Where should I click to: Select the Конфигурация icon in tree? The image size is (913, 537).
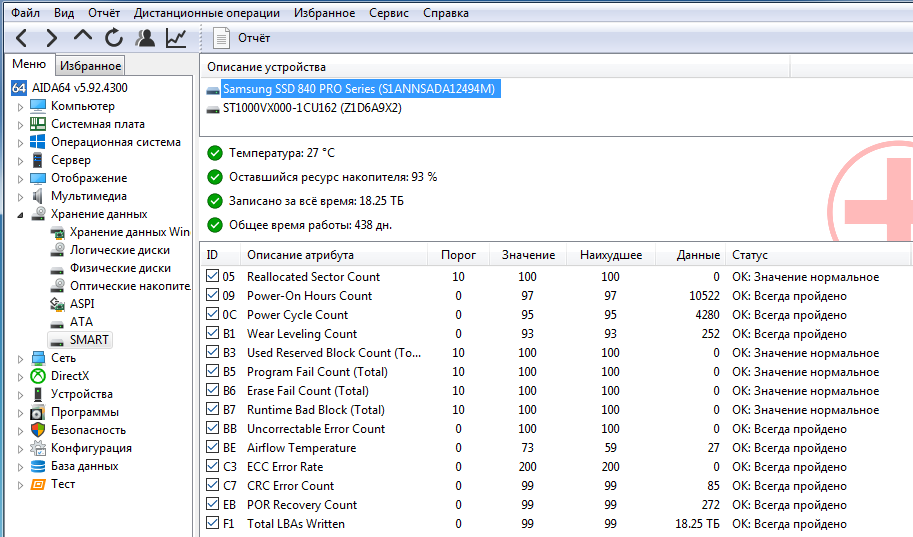(38, 448)
